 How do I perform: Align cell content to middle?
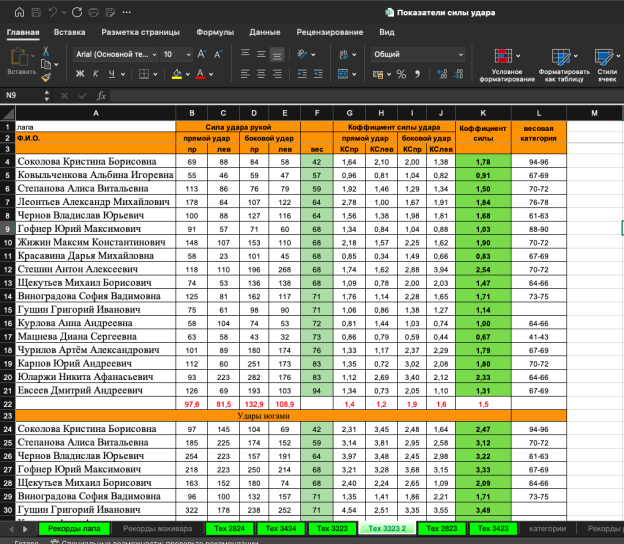pos(261,54)
